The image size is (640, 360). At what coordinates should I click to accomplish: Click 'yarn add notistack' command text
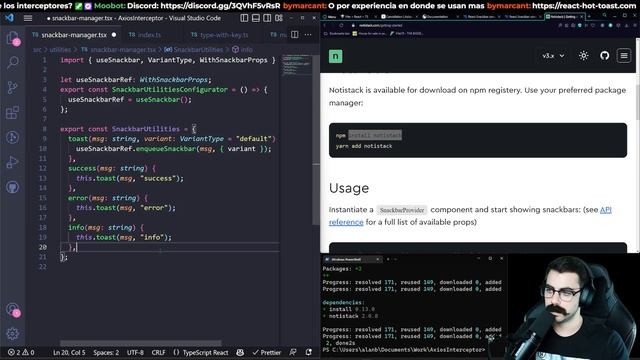coord(364,146)
